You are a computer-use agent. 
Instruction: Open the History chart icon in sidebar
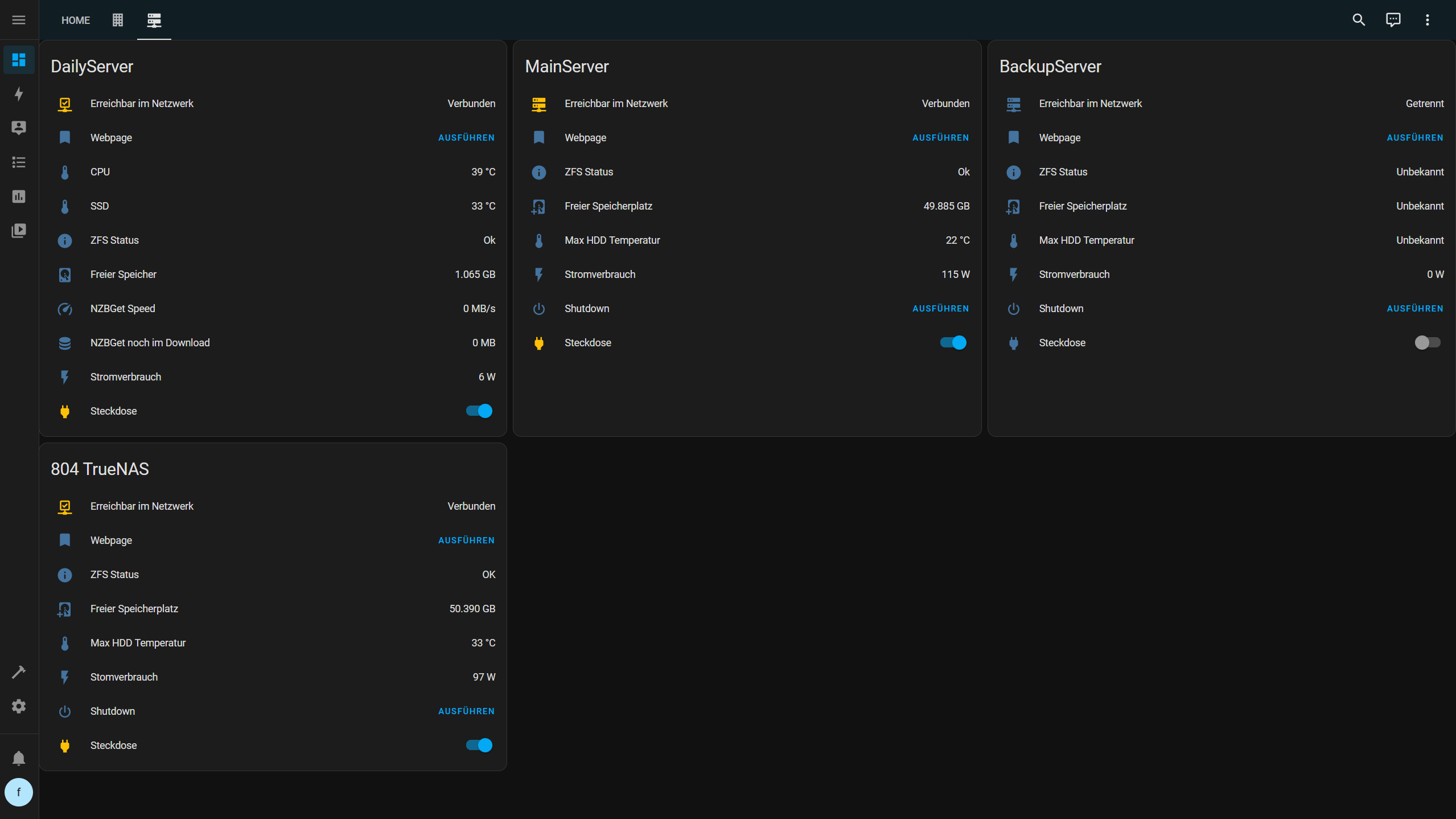coord(19,196)
